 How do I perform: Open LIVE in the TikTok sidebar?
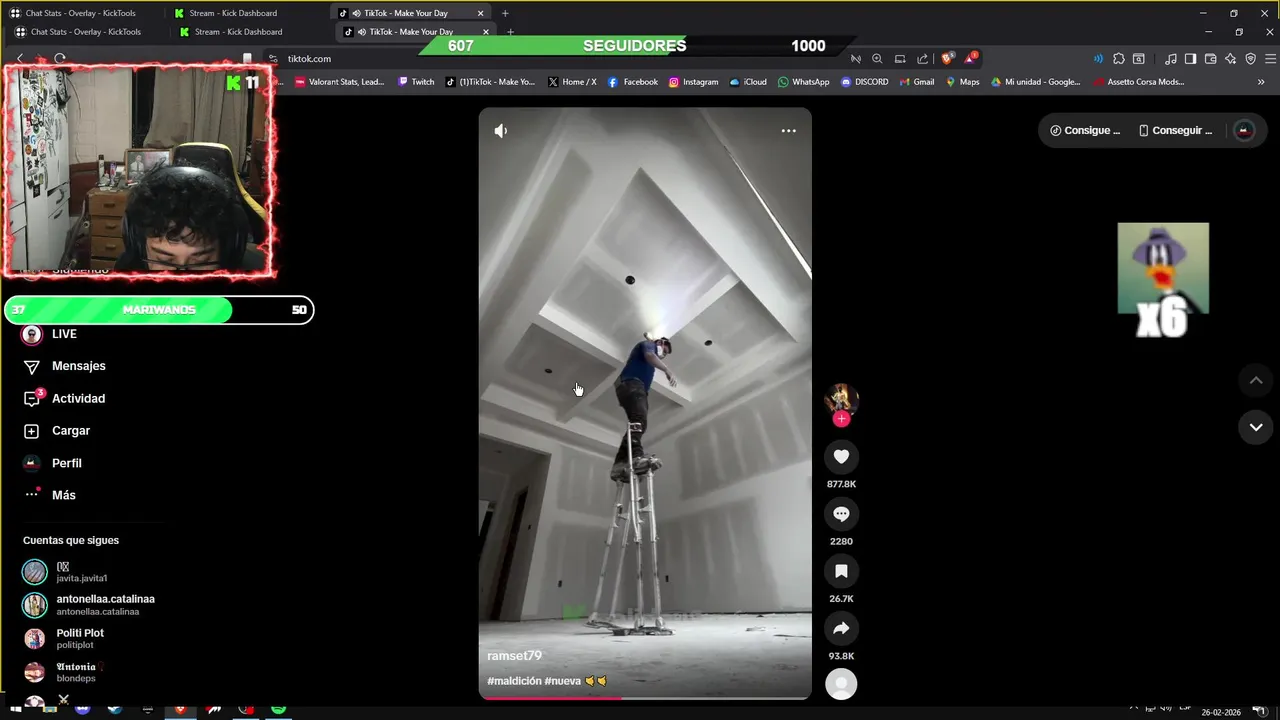64,334
